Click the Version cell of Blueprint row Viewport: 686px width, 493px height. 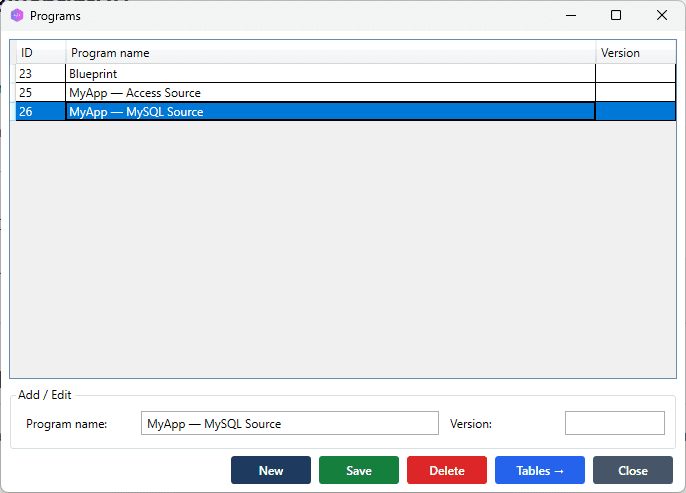[636, 73]
